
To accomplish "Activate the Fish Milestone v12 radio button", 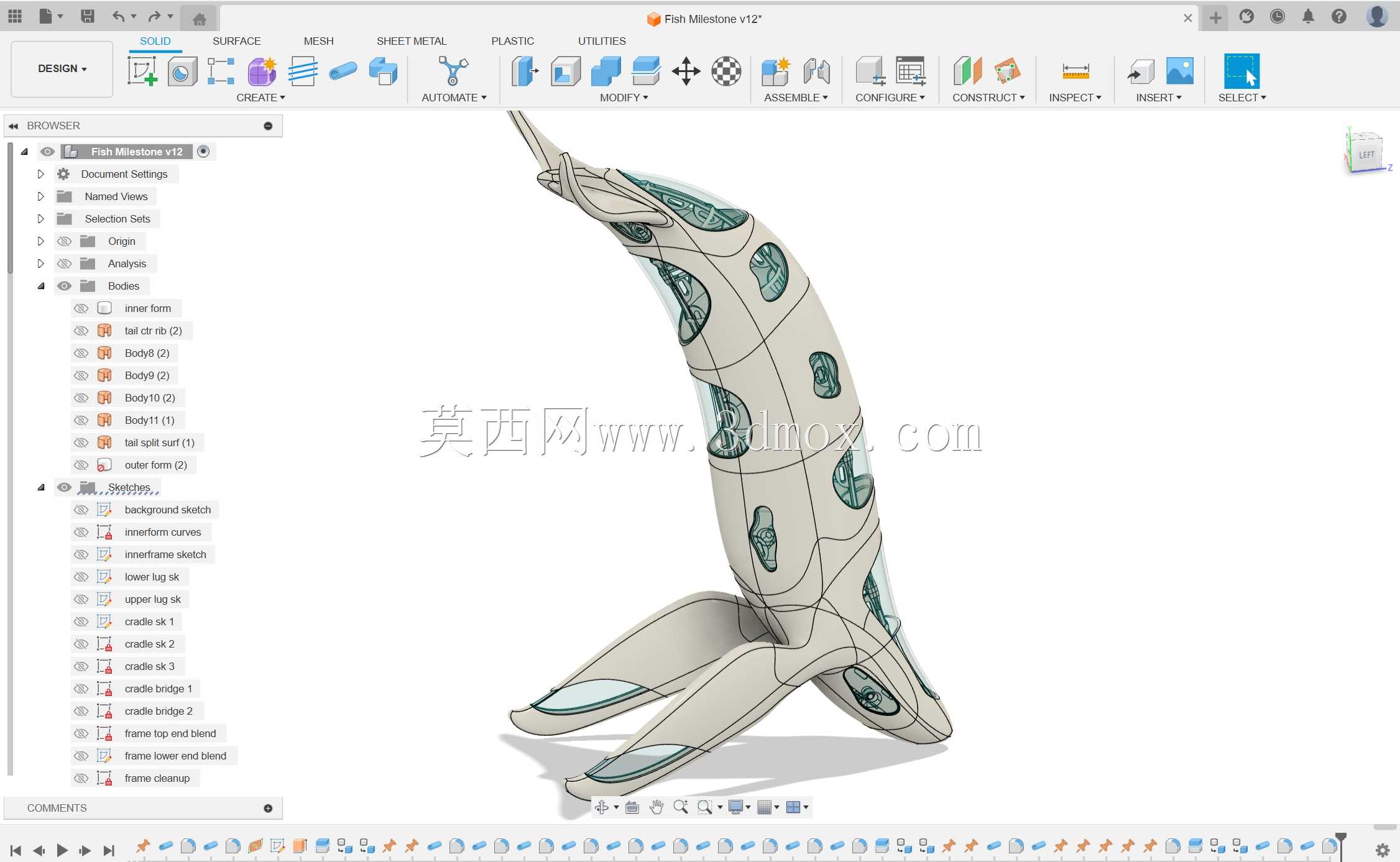I will [203, 152].
